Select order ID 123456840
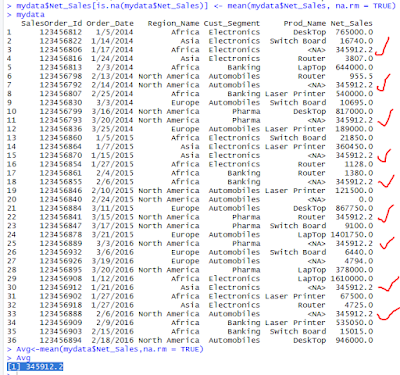The width and height of the screenshot is (400, 375). [x=61, y=199]
